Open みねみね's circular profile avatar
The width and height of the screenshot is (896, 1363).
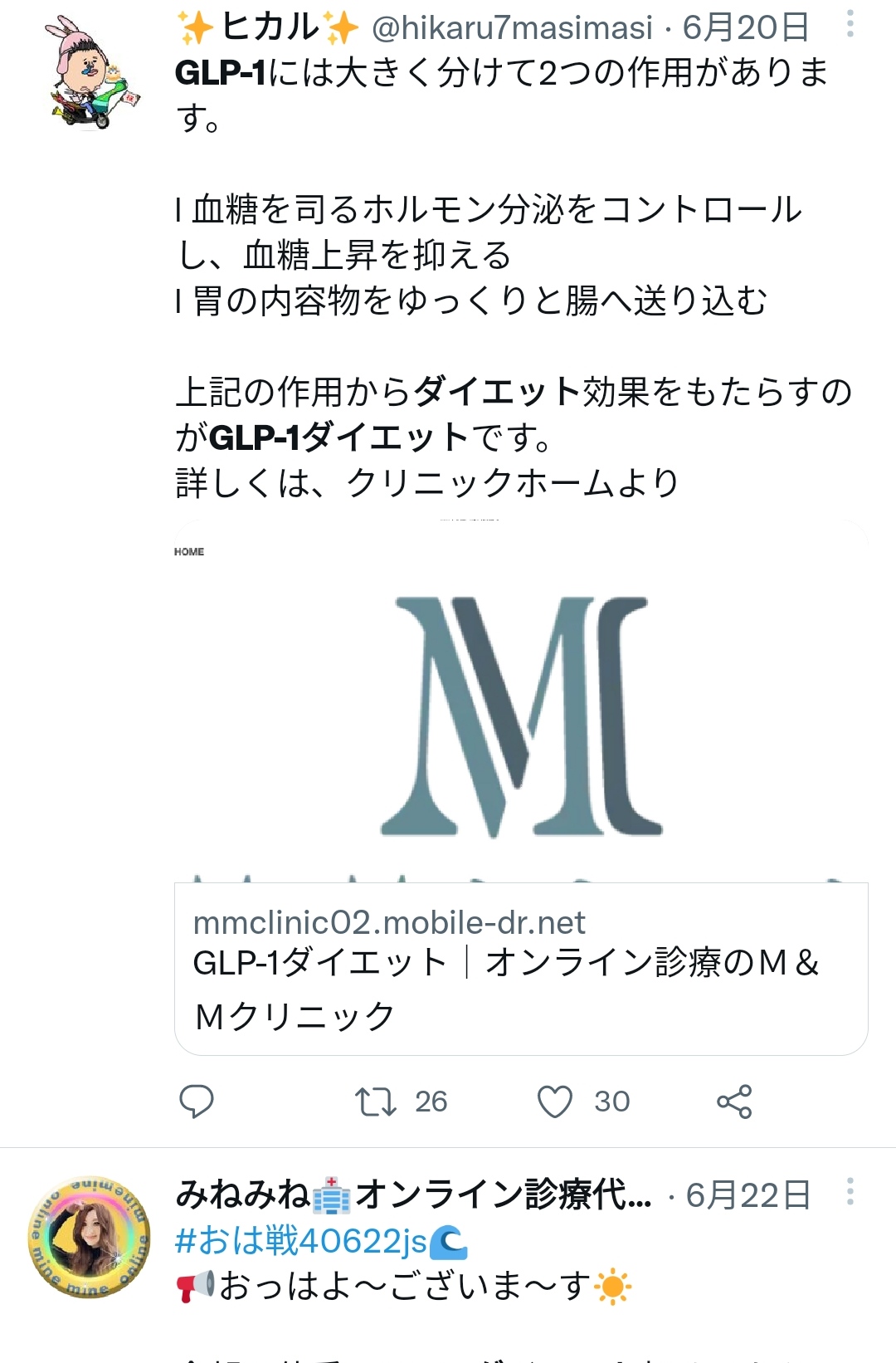pyautogui.click(x=90, y=1237)
